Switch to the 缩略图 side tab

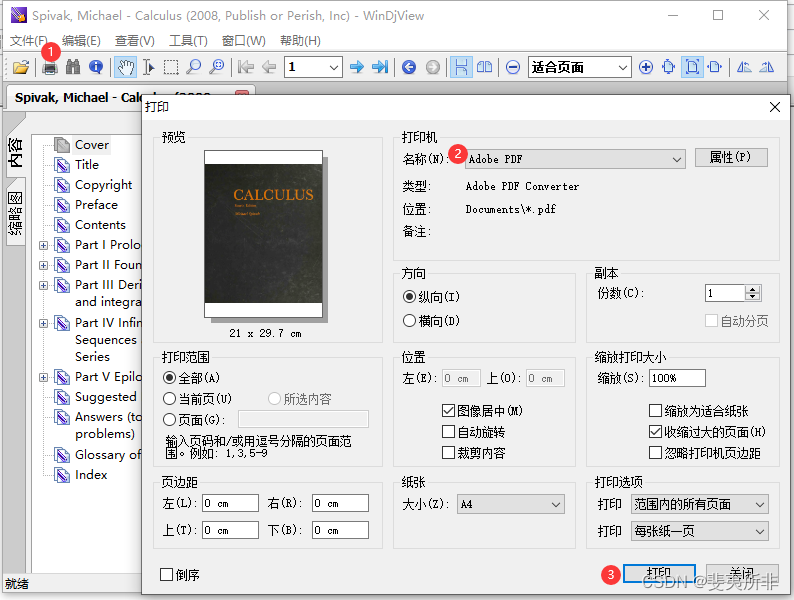[16, 213]
